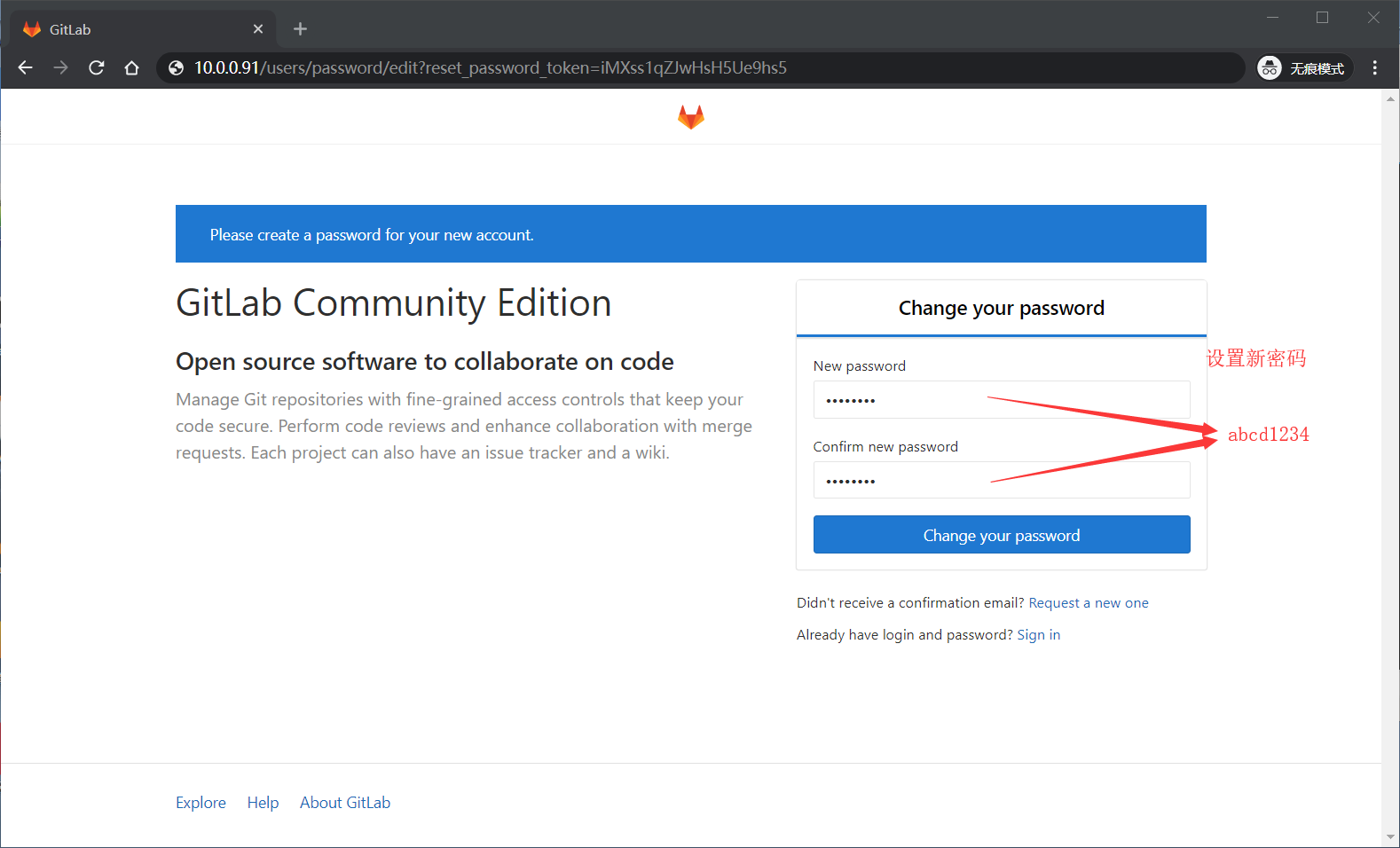Click the address bar URL
This screenshot has width=1400, height=848.
491,68
